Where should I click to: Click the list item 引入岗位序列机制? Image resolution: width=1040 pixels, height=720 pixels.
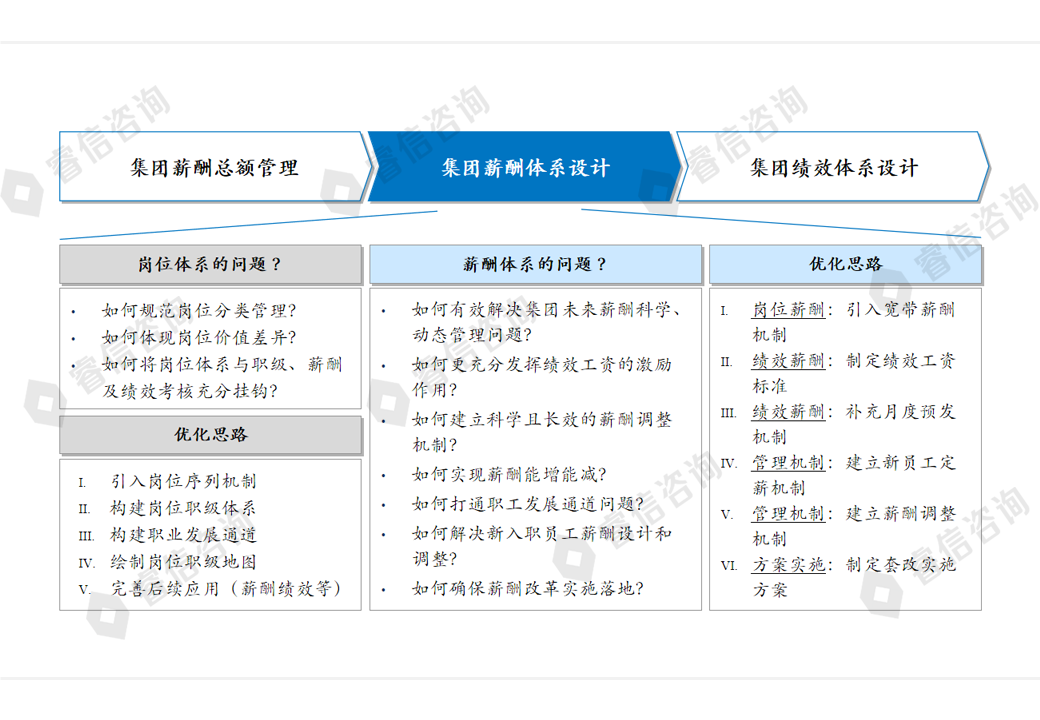coord(183,481)
